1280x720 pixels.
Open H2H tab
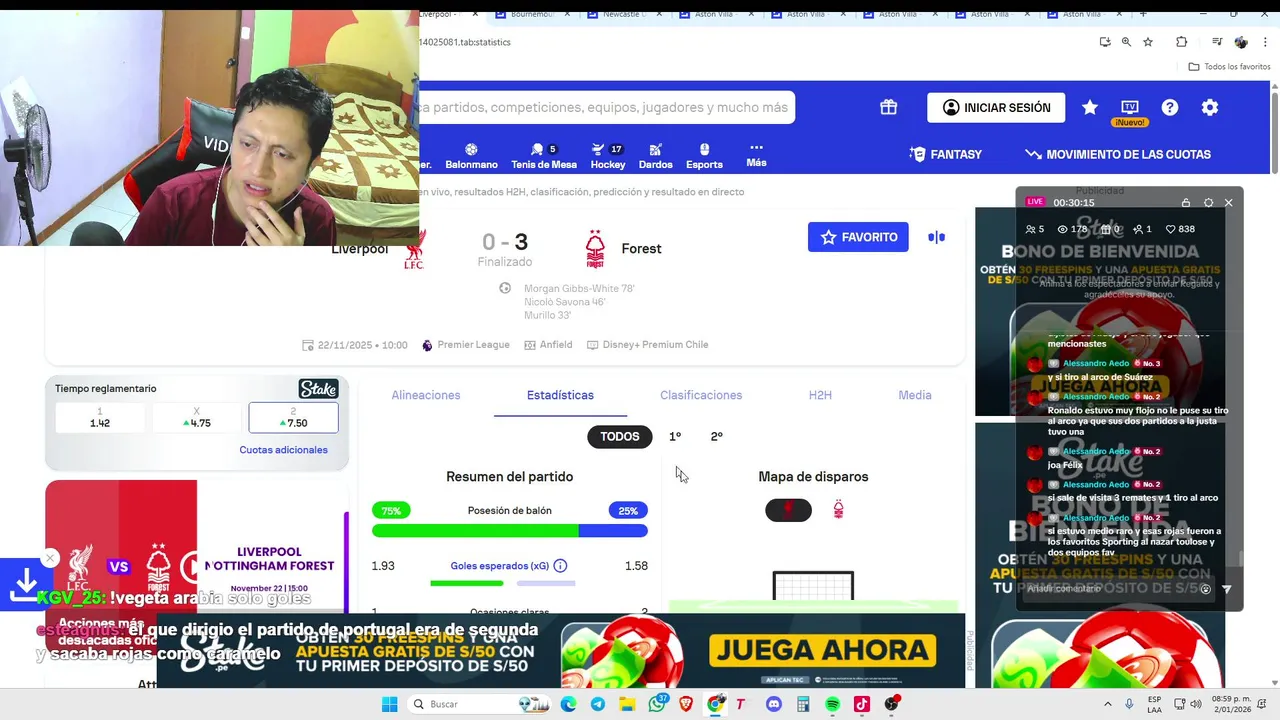click(820, 395)
